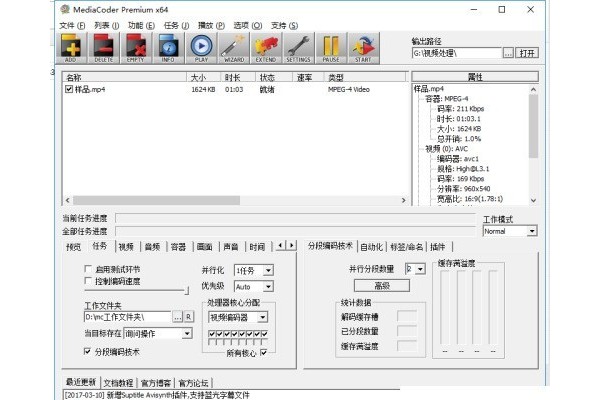Open the SETTINGS wrench icon

tap(298, 48)
